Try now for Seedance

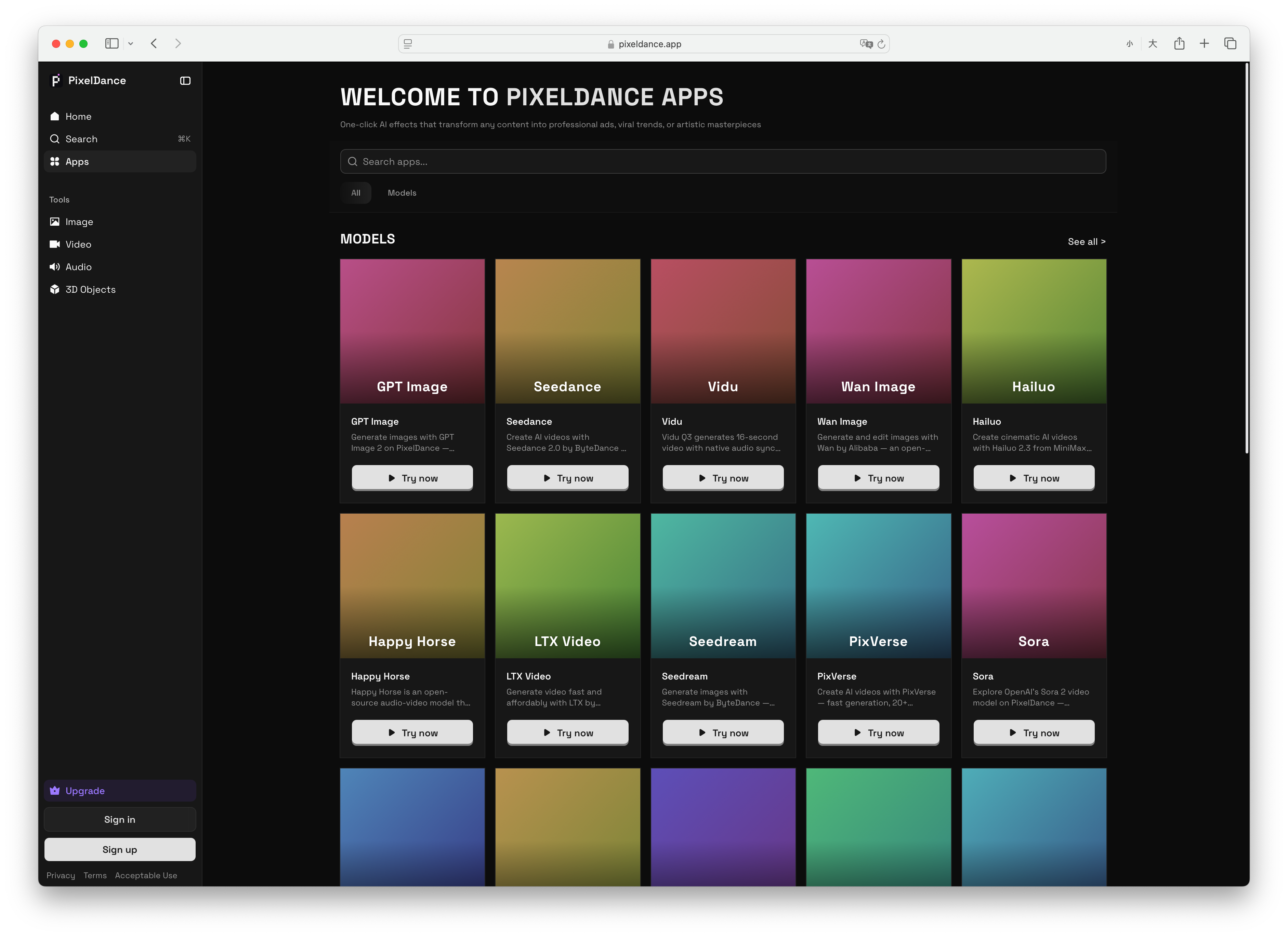point(567,478)
